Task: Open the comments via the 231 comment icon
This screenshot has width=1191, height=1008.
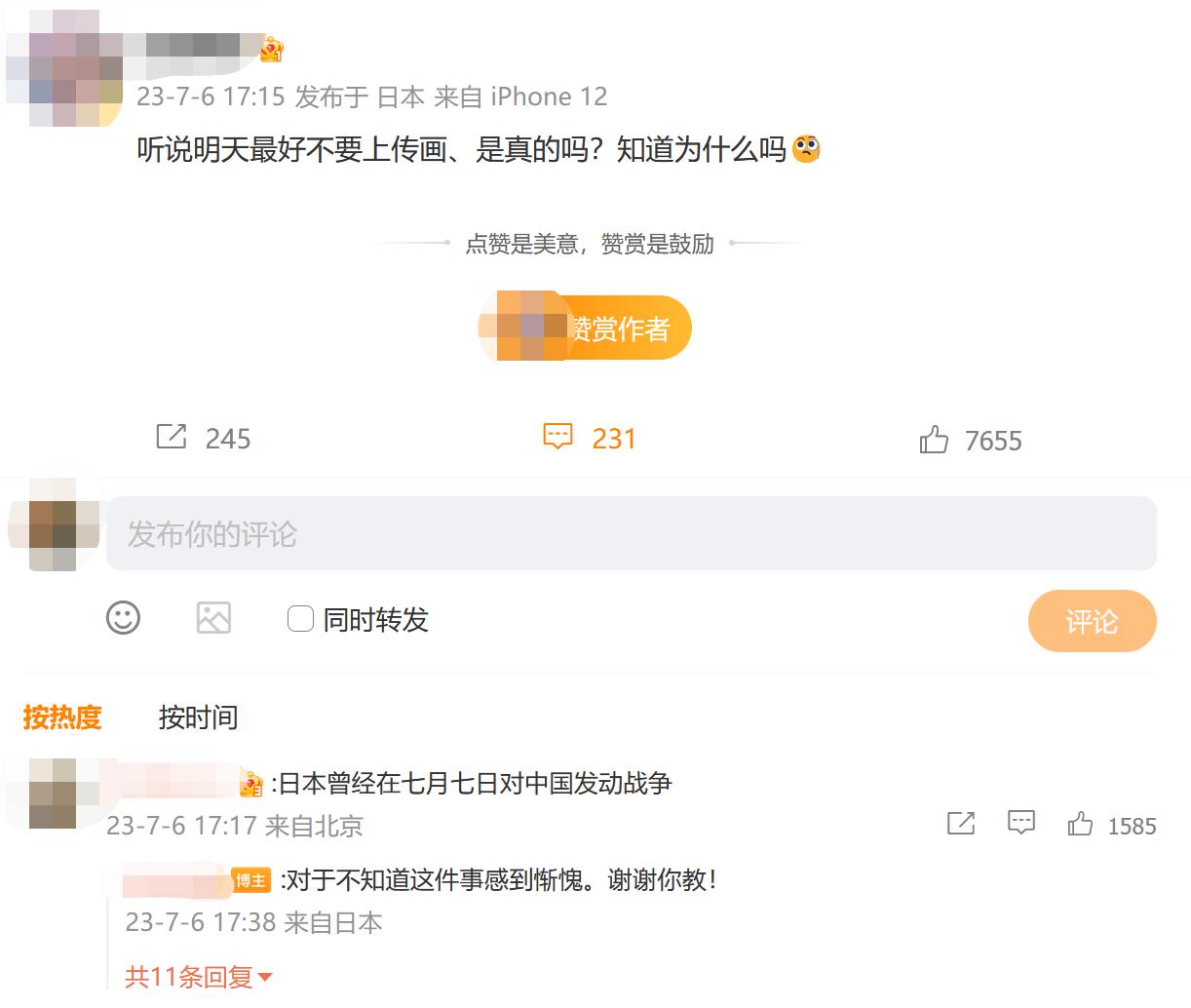Action: pyautogui.click(x=558, y=438)
